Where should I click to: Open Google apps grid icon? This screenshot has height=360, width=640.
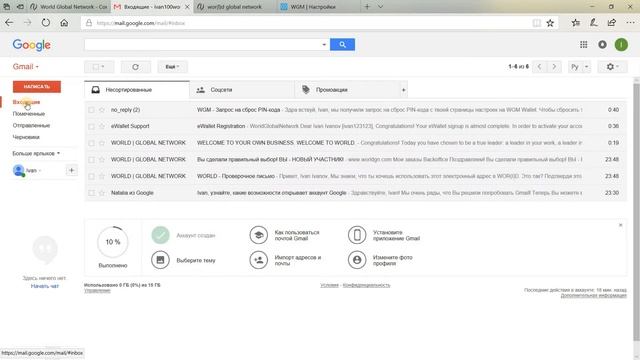(584, 44)
